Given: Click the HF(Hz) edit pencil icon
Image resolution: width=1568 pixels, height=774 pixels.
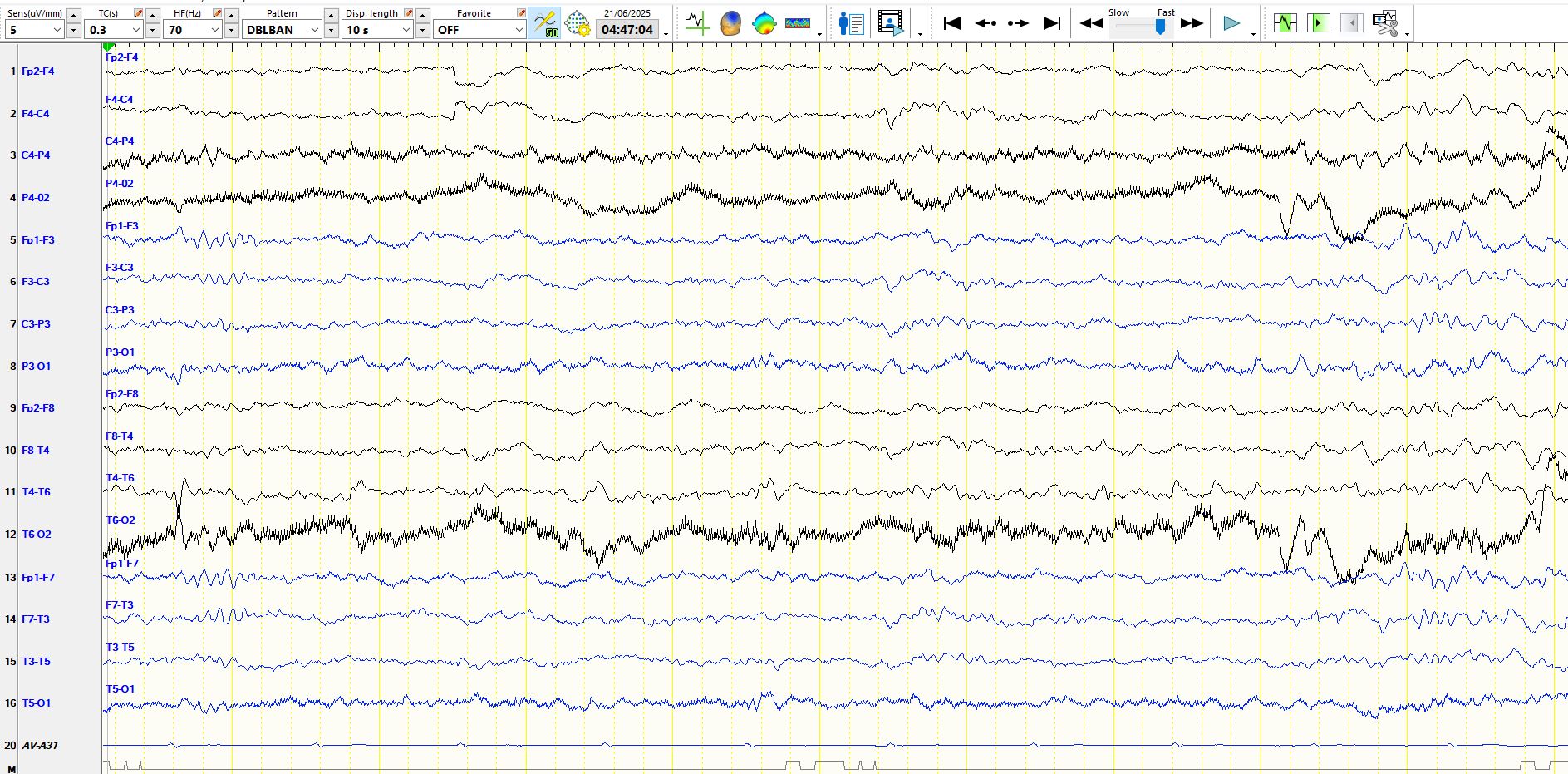Looking at the screenshot, I should tap(217, 13).
